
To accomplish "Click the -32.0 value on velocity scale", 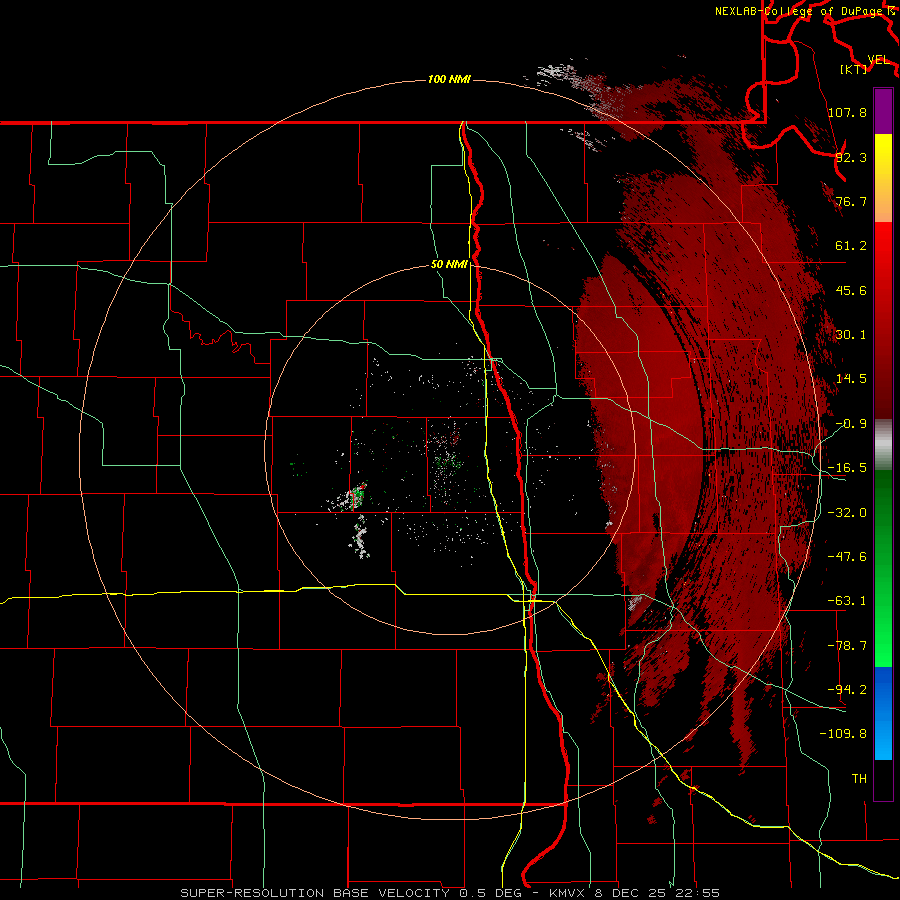I will (847, 513).
